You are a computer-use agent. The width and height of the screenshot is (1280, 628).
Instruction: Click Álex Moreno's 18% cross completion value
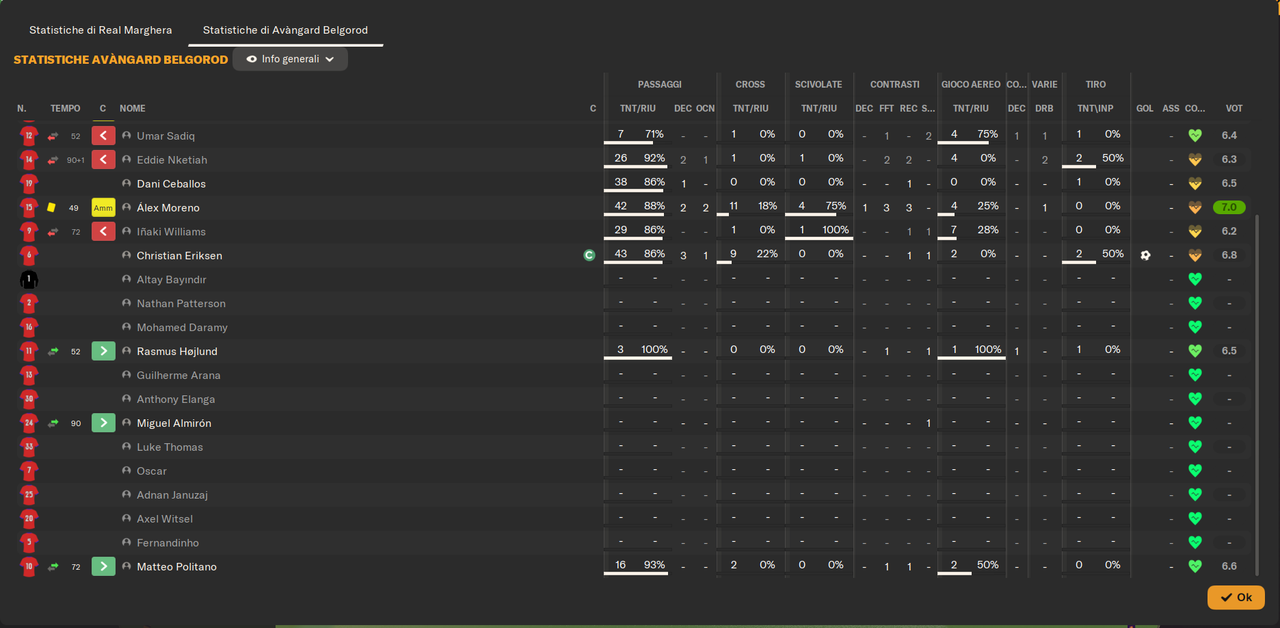coord(767,206)
